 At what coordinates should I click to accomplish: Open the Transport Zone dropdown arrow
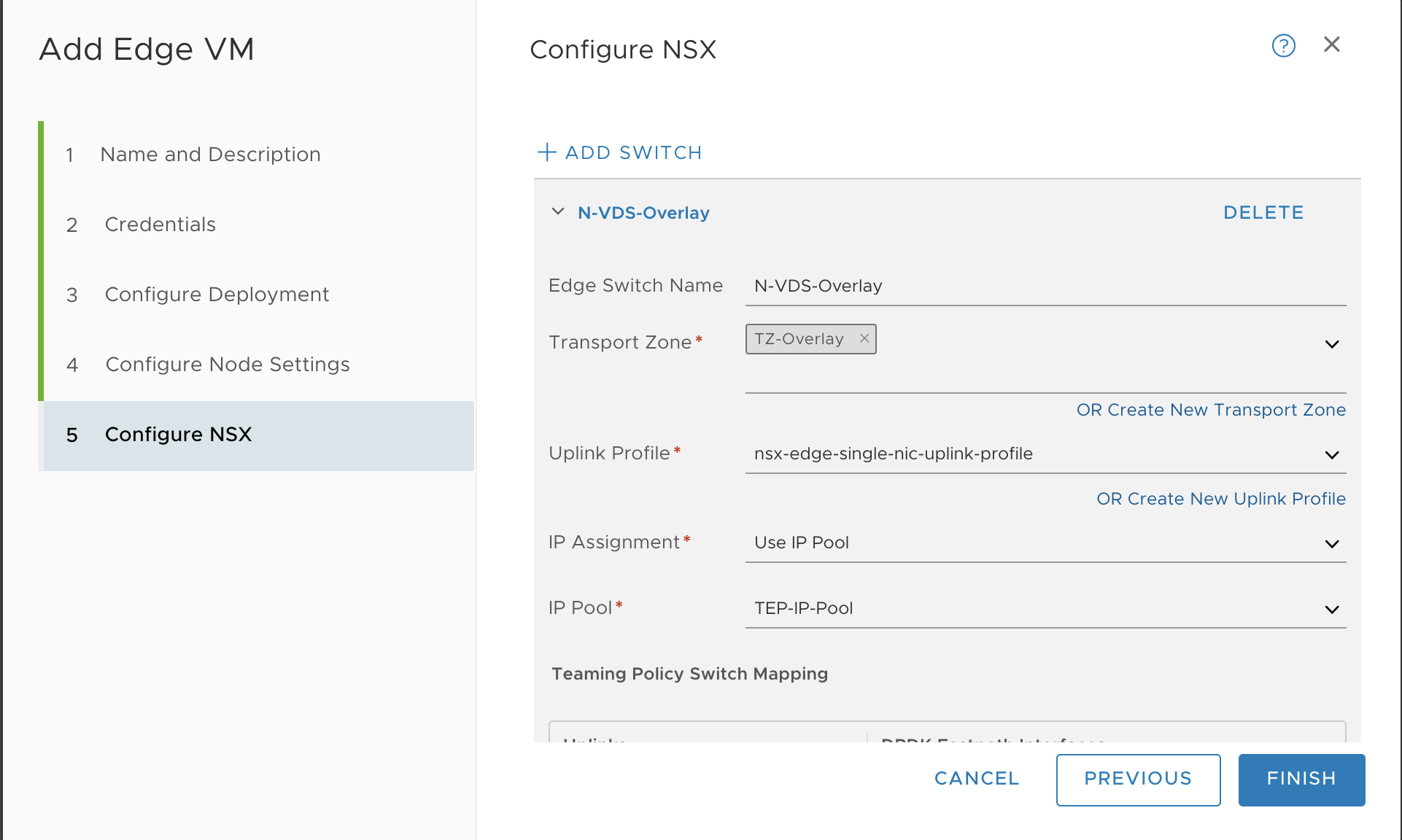[x=1332, y=344]
